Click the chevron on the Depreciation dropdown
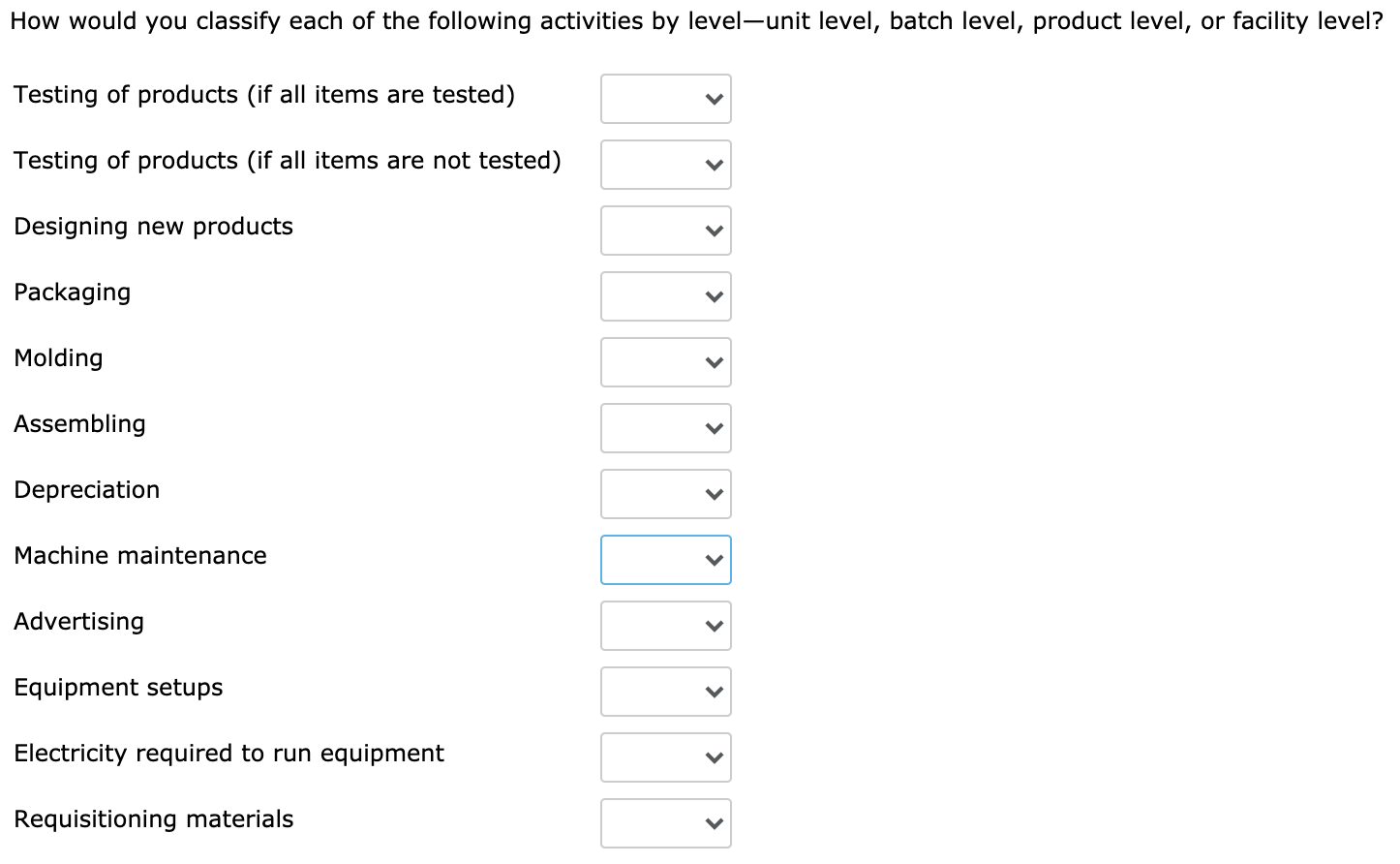Viewport: 1400px width, 864px height. click(713, 494)
